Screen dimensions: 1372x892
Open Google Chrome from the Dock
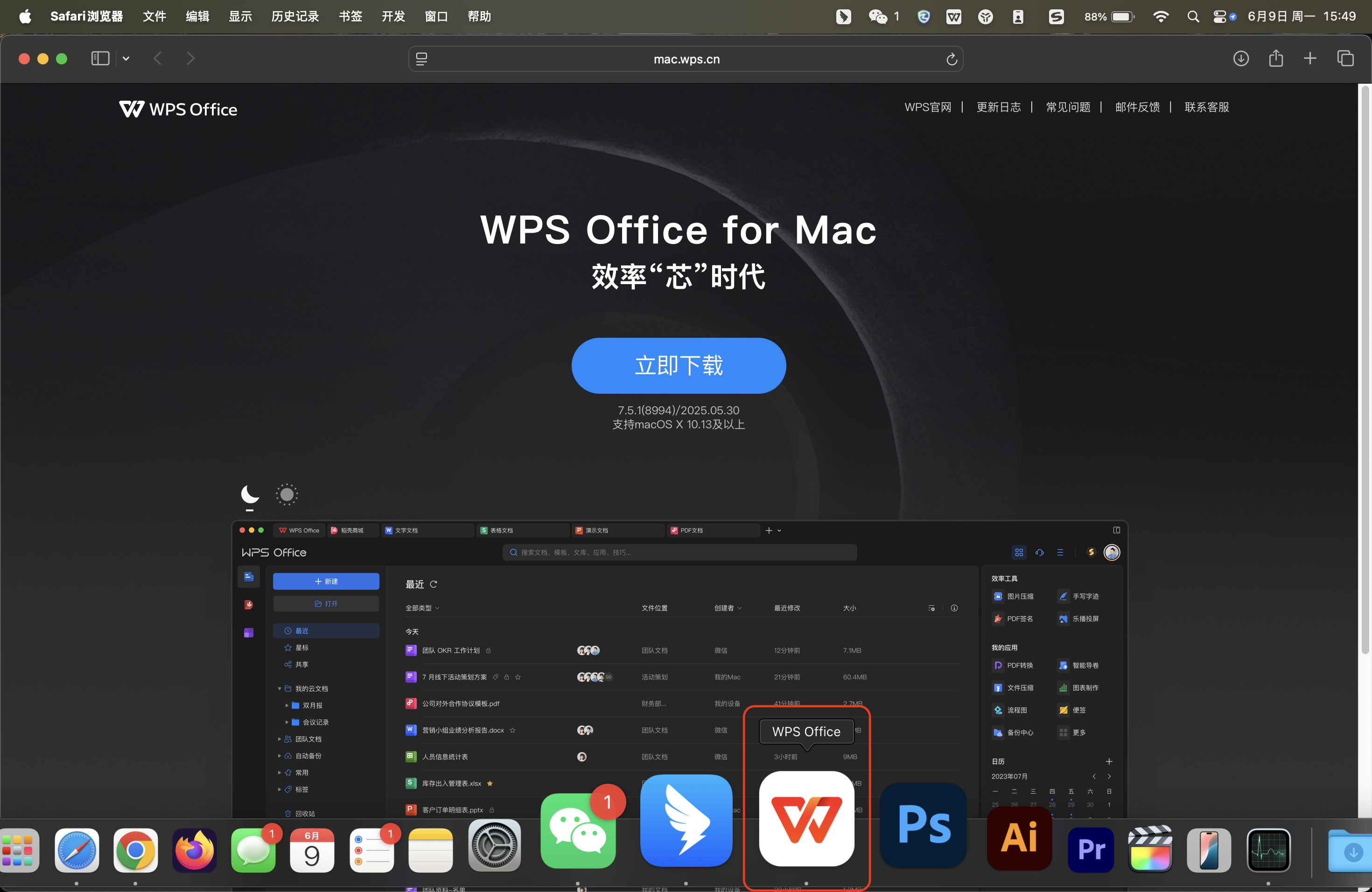[135, 850]
